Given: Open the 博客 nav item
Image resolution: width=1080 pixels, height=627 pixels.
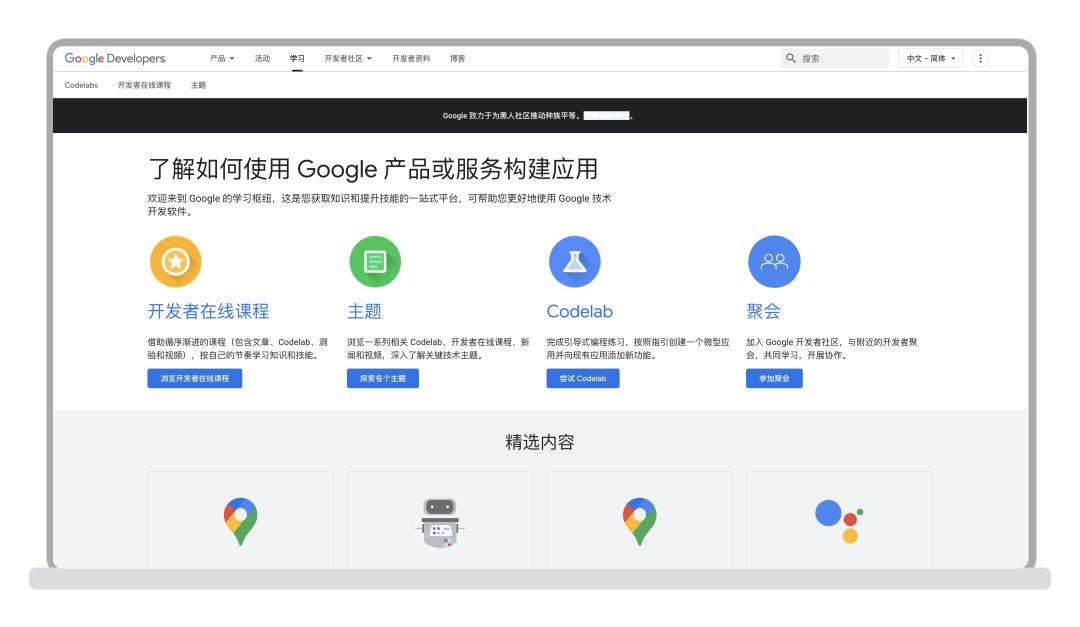Looking at the screenshot, I should (x=457, y=59).
